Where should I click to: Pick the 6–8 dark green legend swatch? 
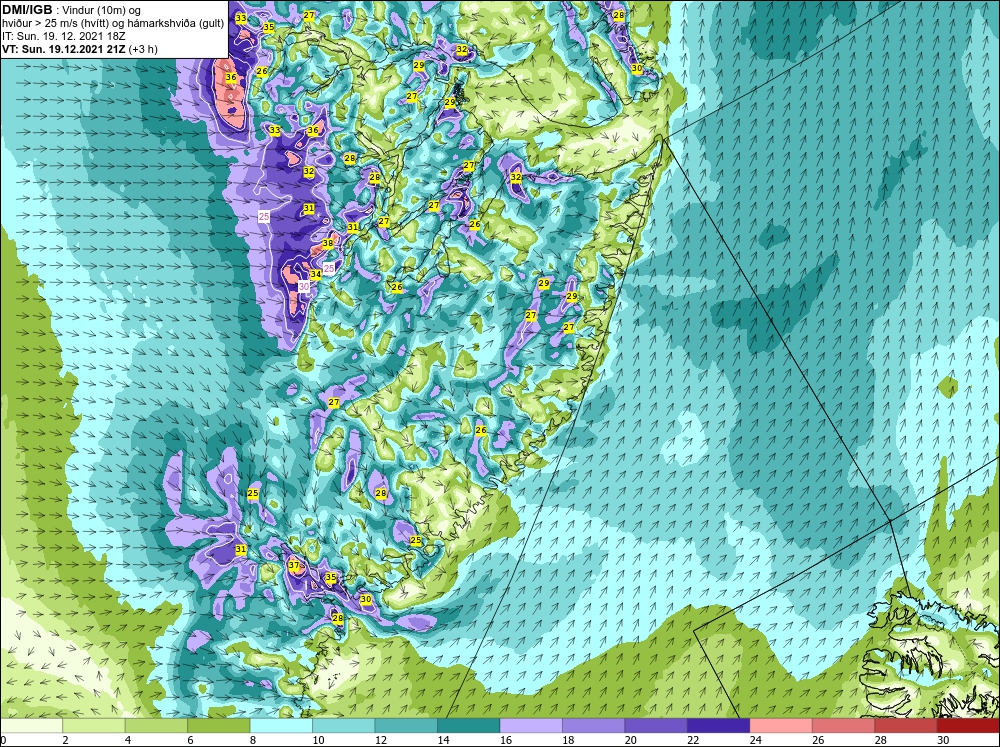219,725
